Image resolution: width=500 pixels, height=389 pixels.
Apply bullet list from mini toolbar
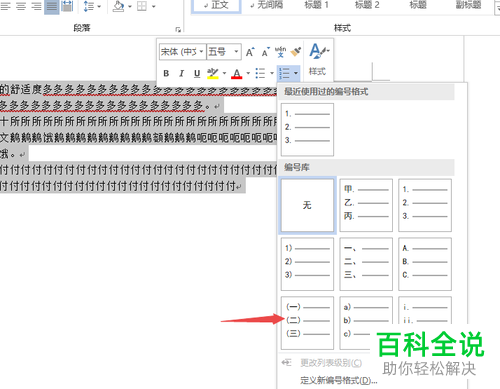pyautogui.click(x=260, y=73)
